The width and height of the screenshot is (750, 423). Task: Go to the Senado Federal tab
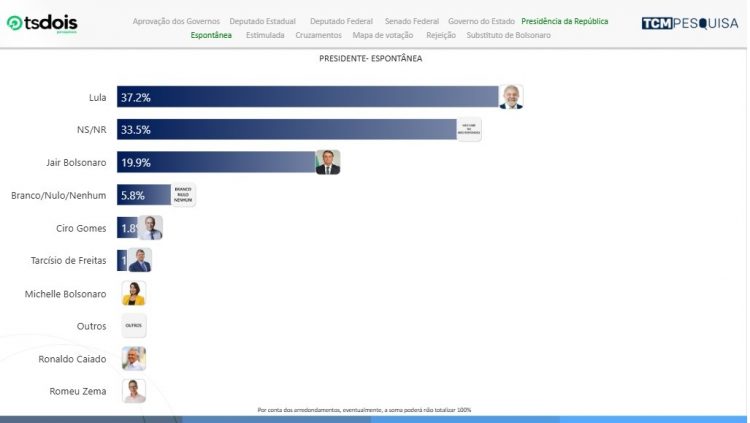click(410, 21)
